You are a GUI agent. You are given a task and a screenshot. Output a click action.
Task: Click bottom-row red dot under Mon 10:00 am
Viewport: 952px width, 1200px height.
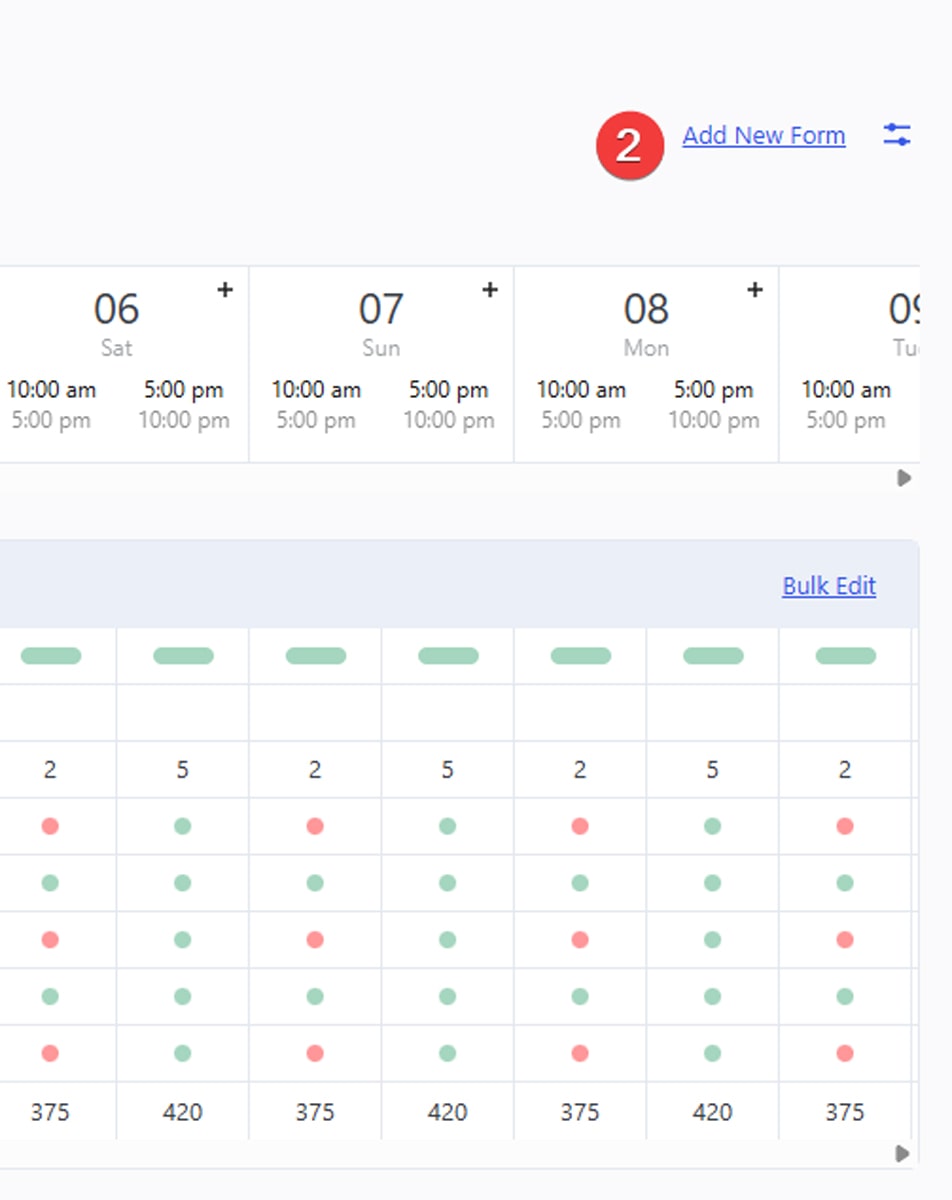point(580,1053)
